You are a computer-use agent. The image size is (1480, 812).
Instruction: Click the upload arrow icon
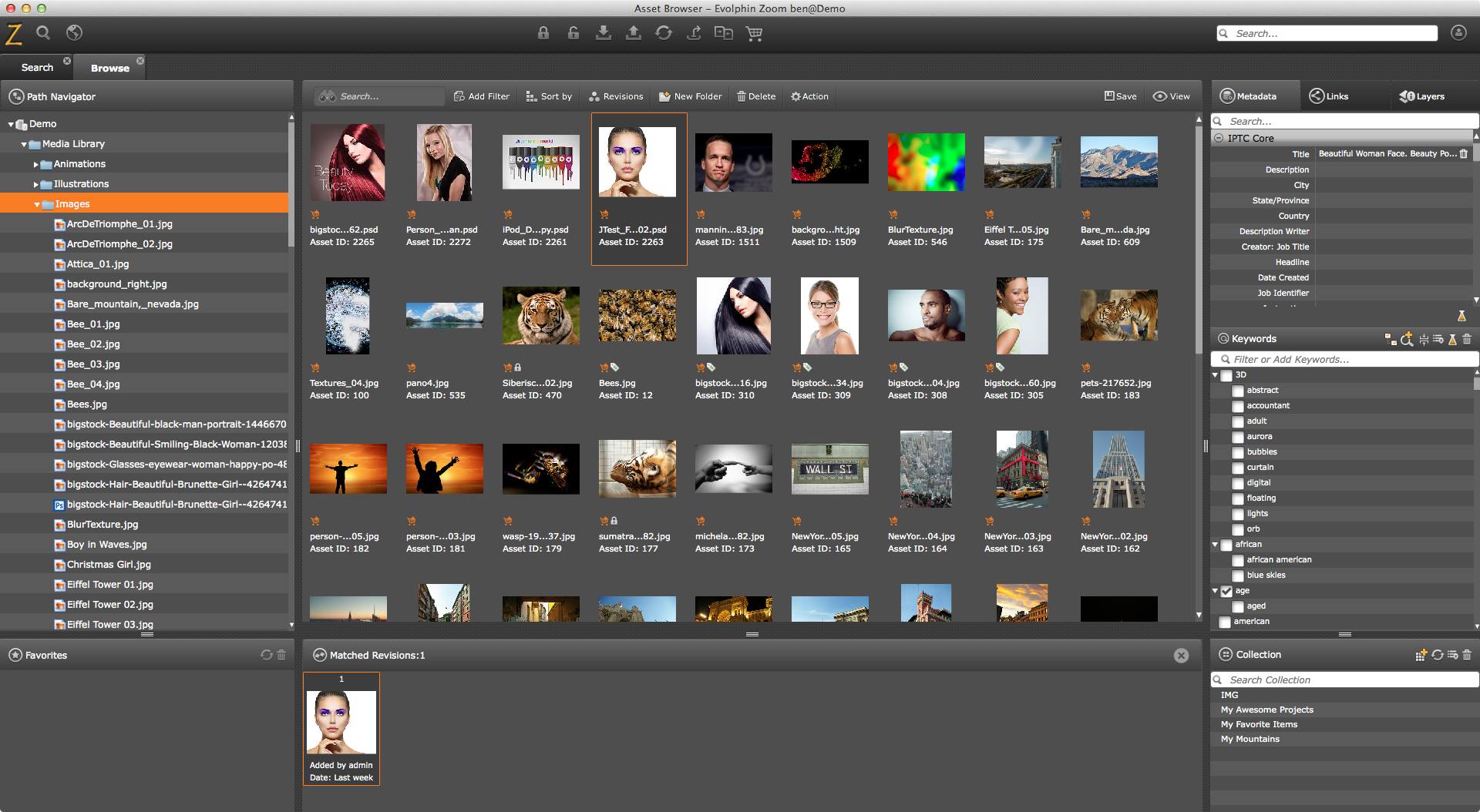click(634, 32)
